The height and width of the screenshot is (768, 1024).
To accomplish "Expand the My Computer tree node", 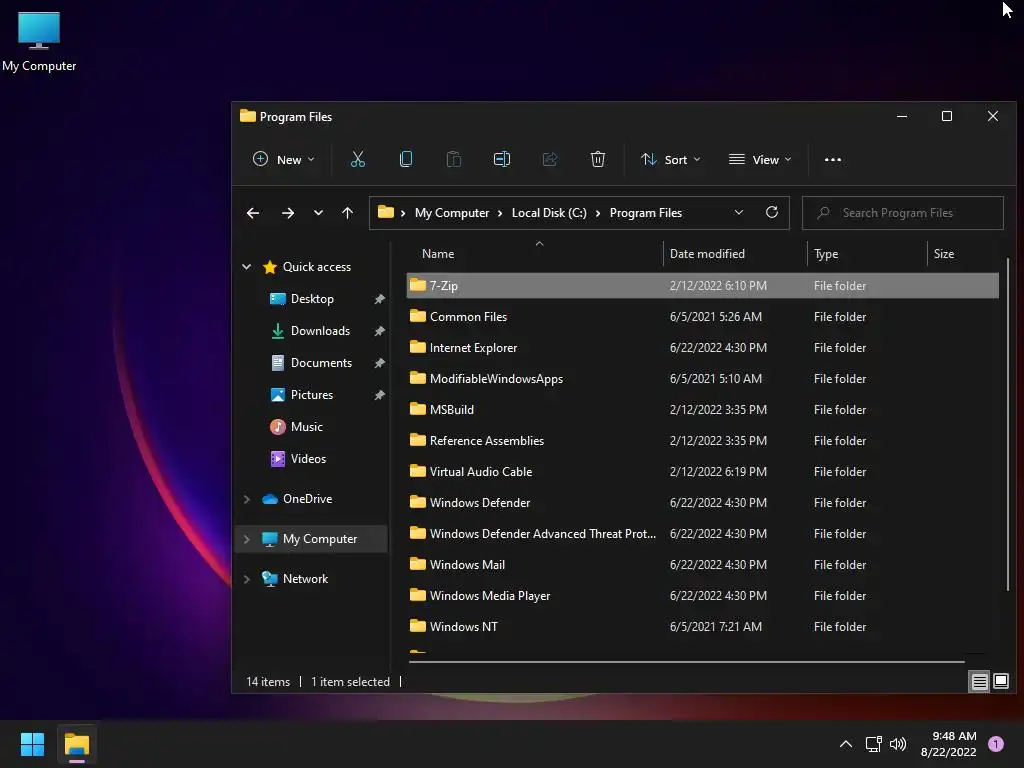I will point(246,539).
